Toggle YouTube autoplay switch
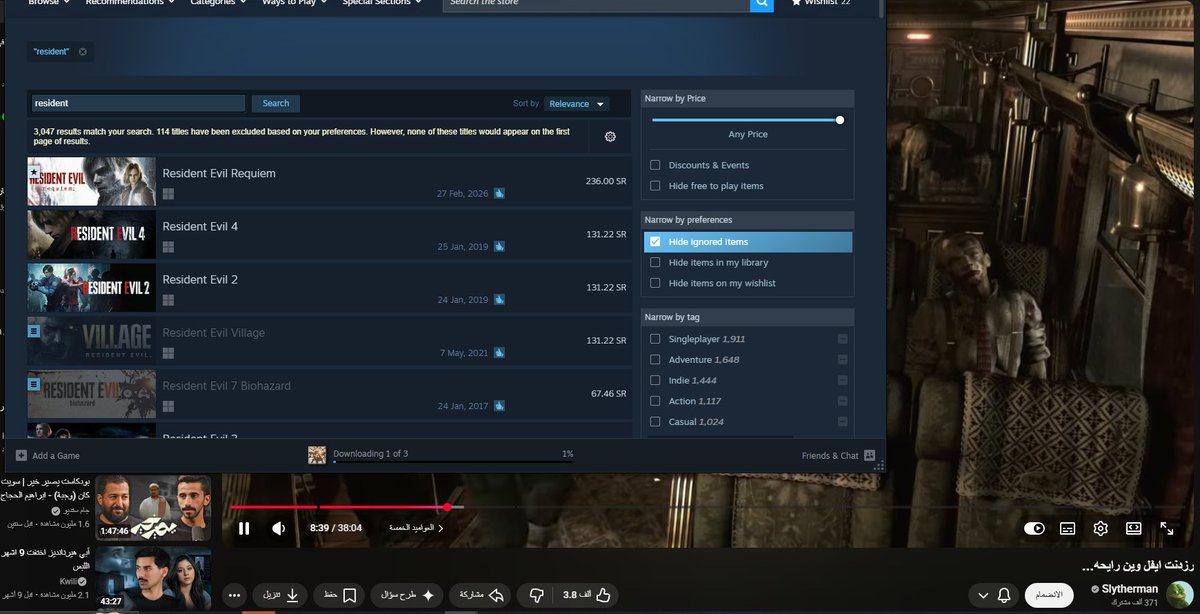Image resolution: width=1200 pixels, height=614 pixels. pyautogui.click(x=1035, y=528)
